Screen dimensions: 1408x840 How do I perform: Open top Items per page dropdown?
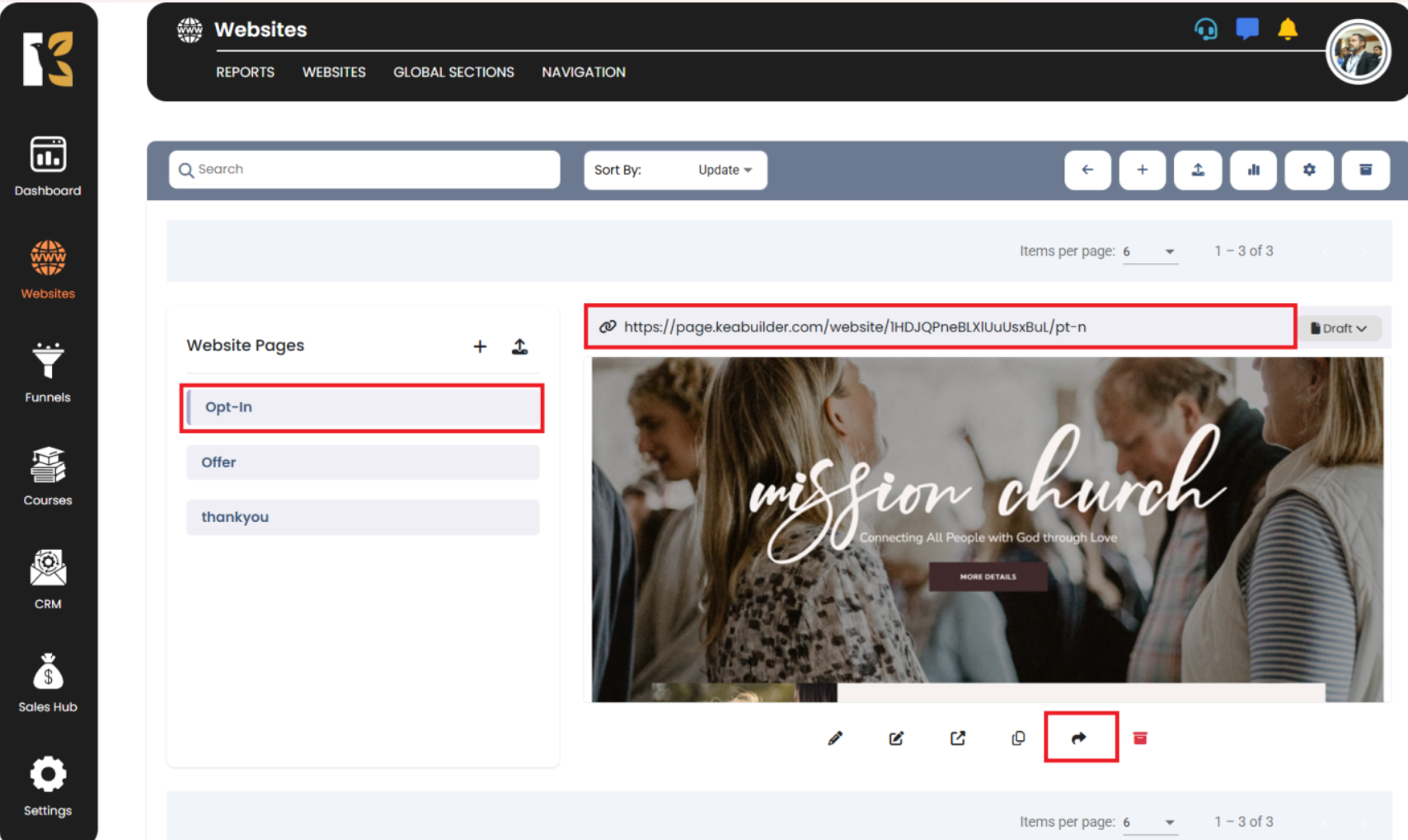(x=1150, y=251)
